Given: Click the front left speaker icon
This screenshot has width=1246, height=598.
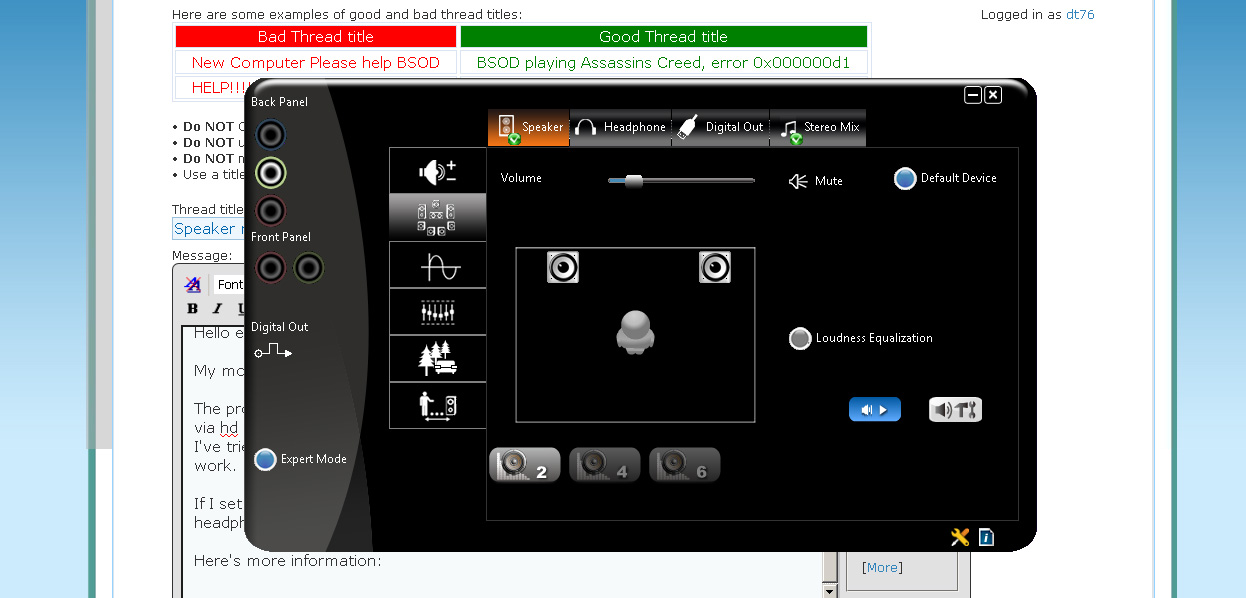Looking at the screenshot, I should [563, 267].
